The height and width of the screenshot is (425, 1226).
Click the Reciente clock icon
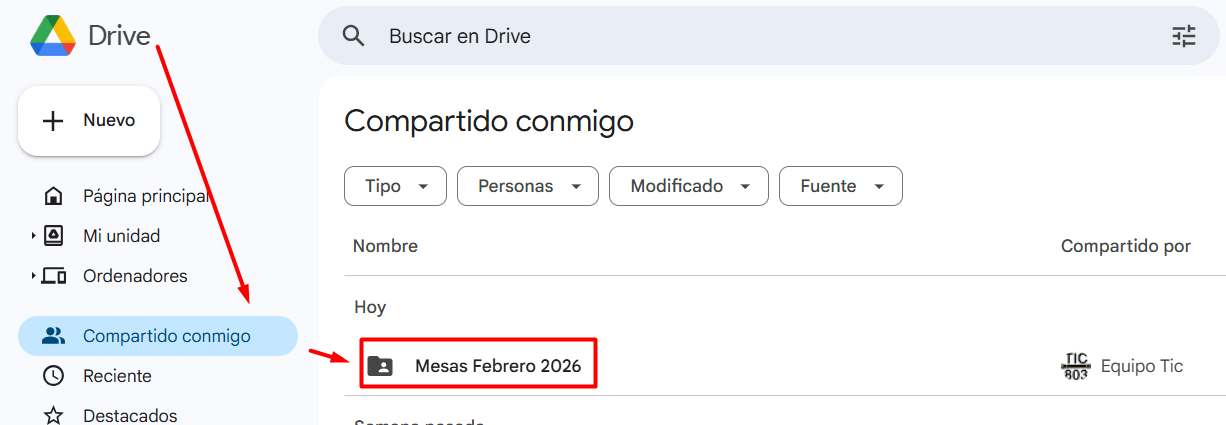click(54, 376)
